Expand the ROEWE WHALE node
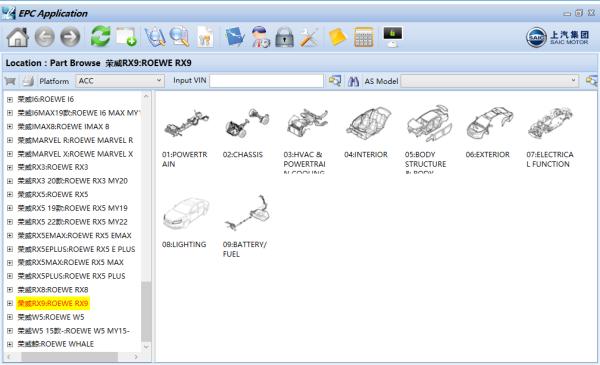 (10, 344)
